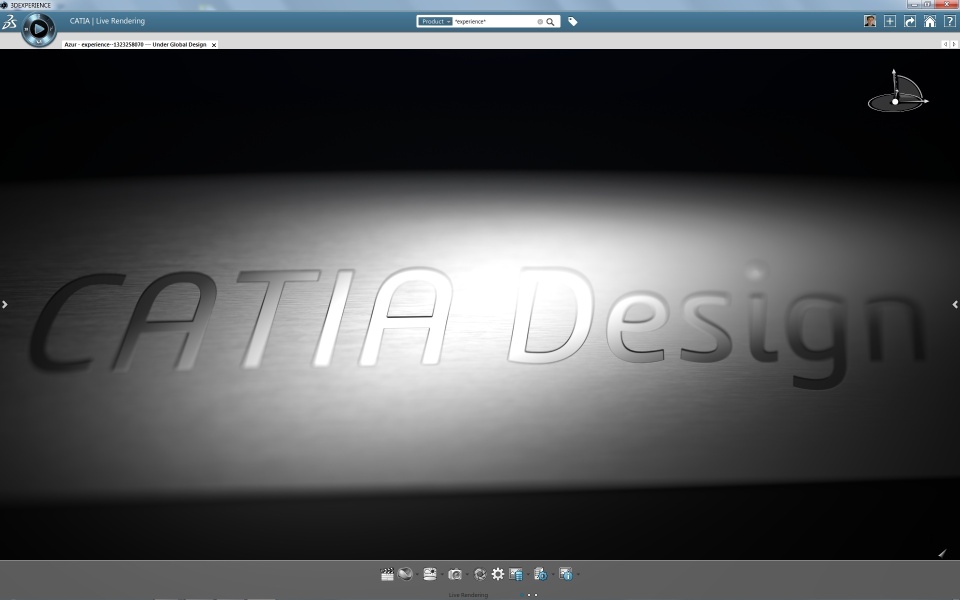Open the user profile picture

(x=869, y=21)
